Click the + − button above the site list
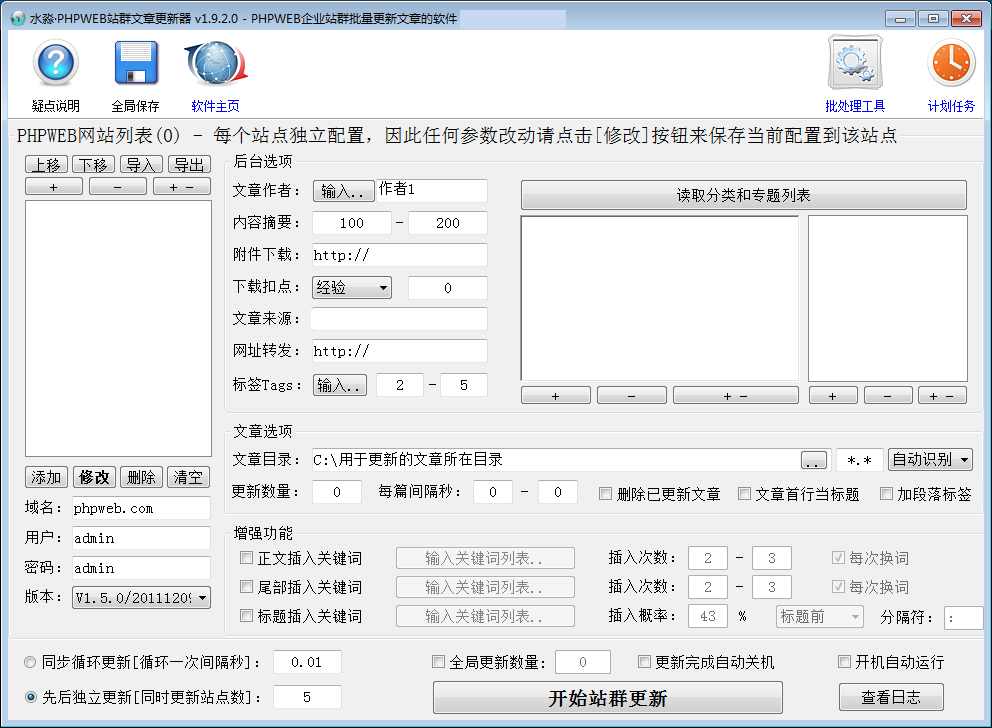Viewport: 992px width, 728px height. click(x=182, y=187)
